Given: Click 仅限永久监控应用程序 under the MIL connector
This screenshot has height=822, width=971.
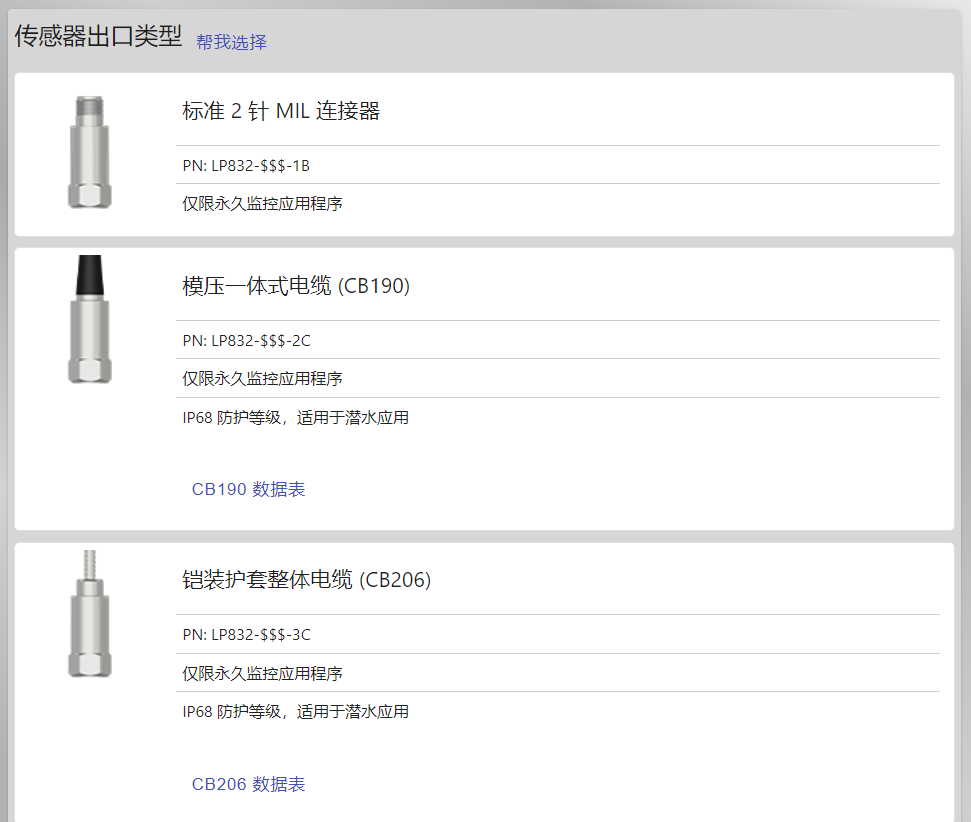Looking at the screenshot, I should click(x=262, y=204).
